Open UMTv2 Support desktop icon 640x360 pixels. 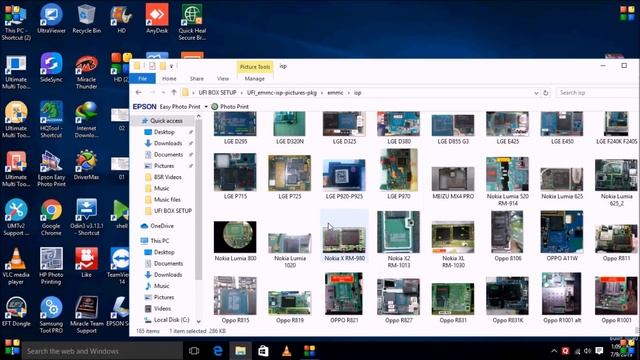coord(16,217)
